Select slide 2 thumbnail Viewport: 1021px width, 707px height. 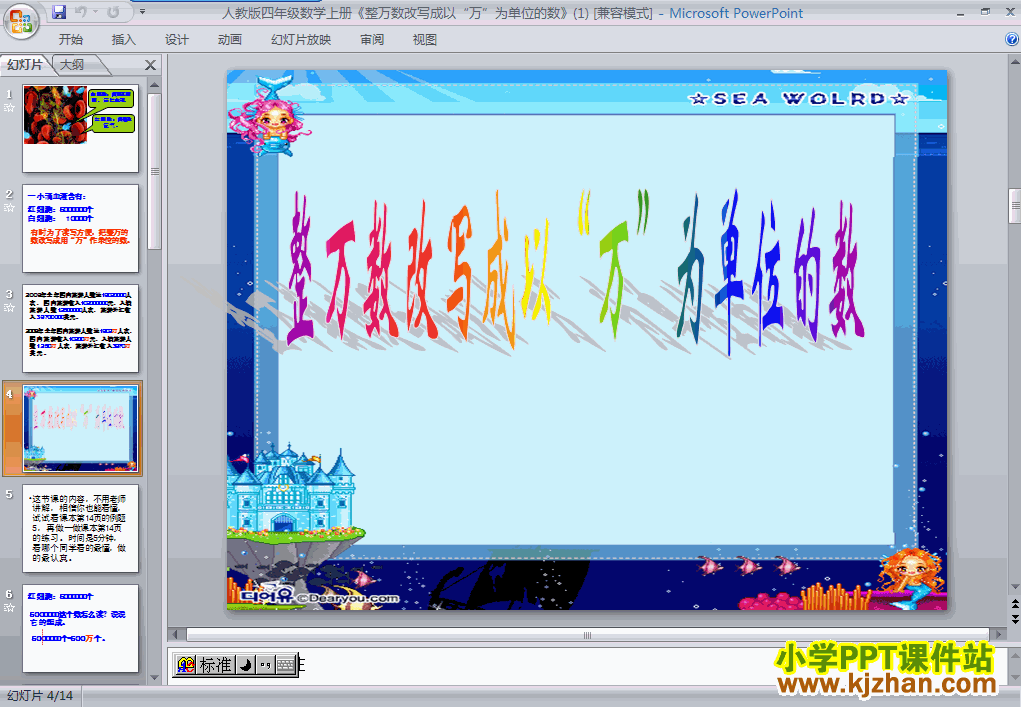(x=81, y=229)
